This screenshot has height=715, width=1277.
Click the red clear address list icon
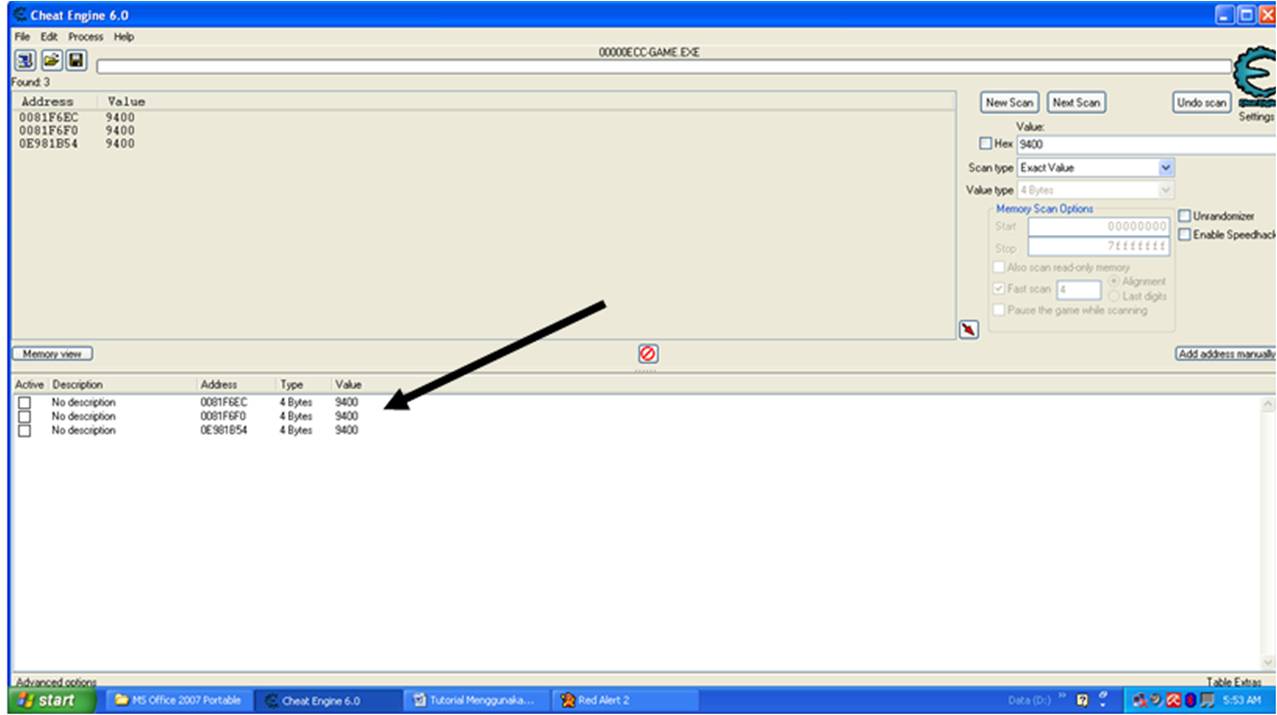[648, 353]
